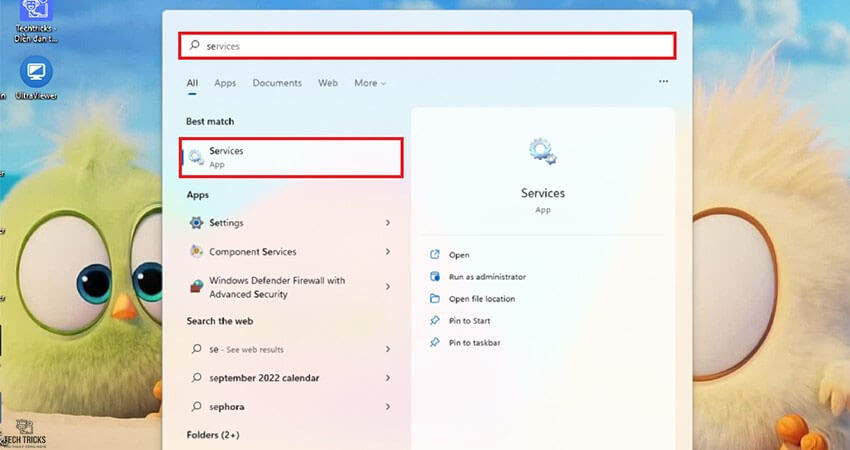Click the 'Search the web' heading

click(x=220, y=321)
